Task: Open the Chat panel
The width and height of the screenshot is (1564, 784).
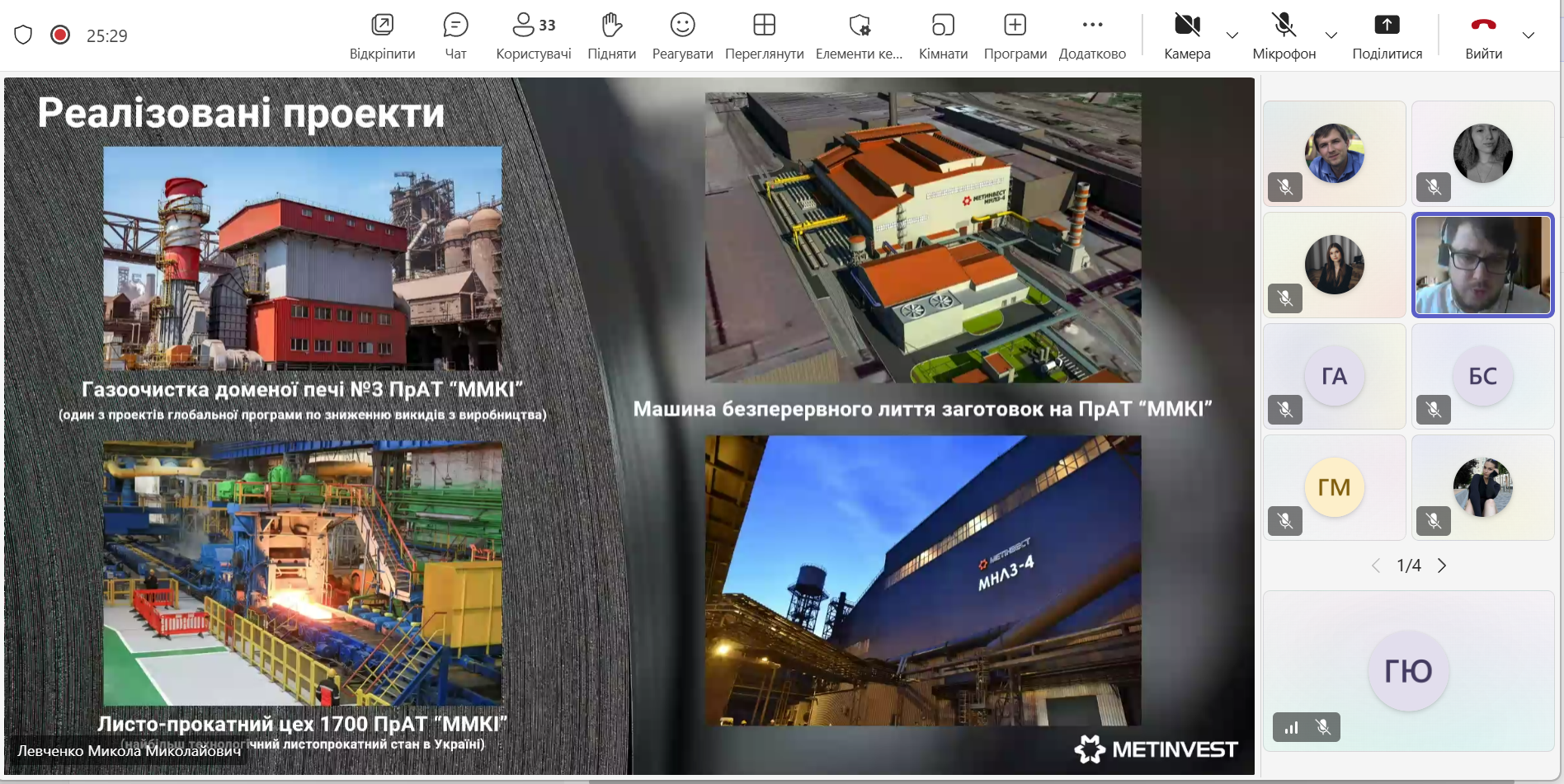Action: click(x=455, y=35)
